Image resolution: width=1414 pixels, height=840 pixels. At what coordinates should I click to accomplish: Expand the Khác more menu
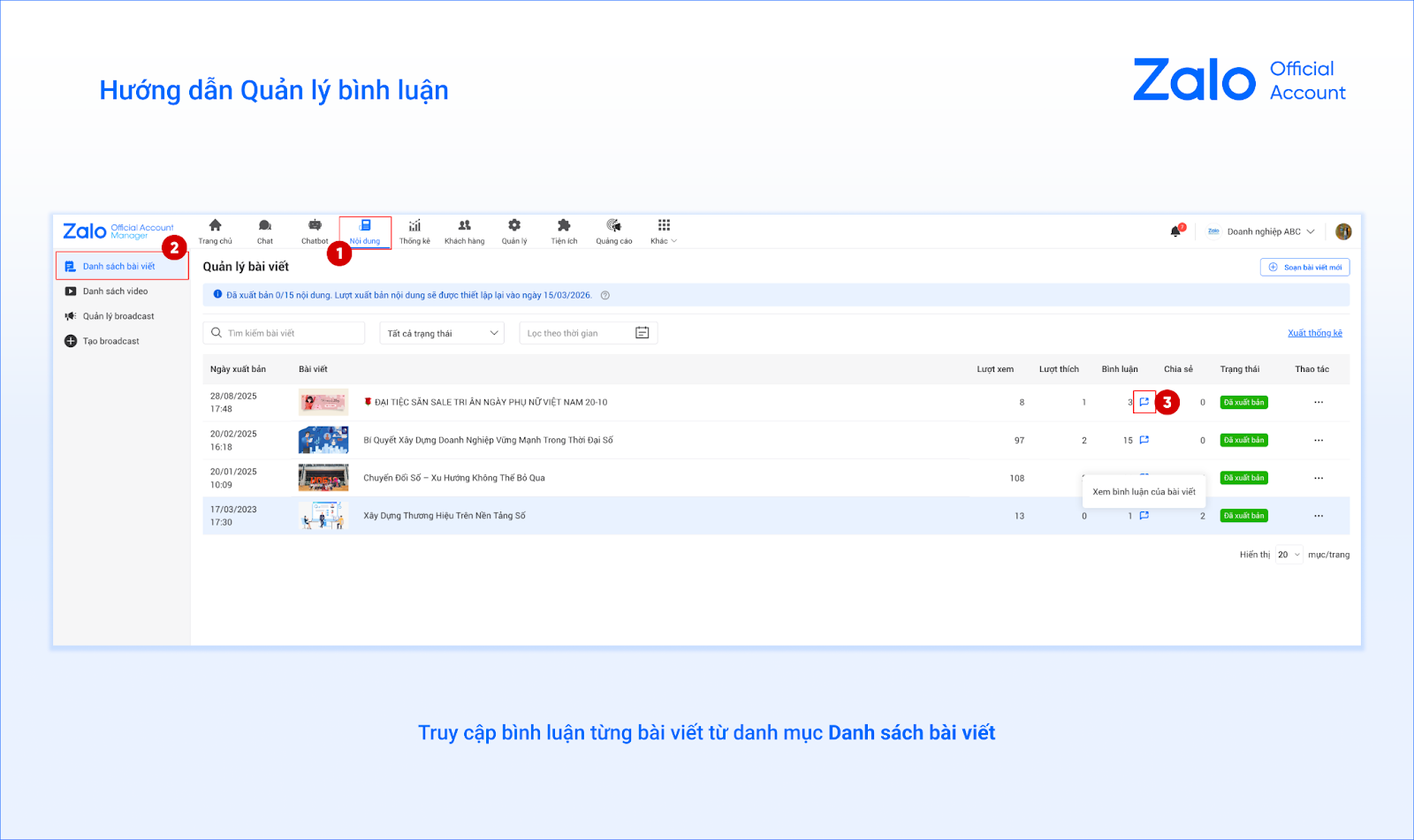coord(664,231)
